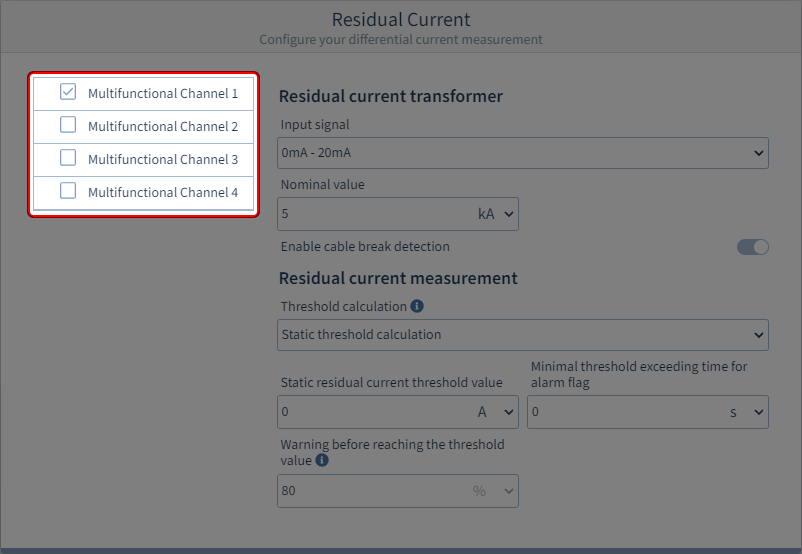Open static threshold A unit dropdown

(x=496, y=412)
